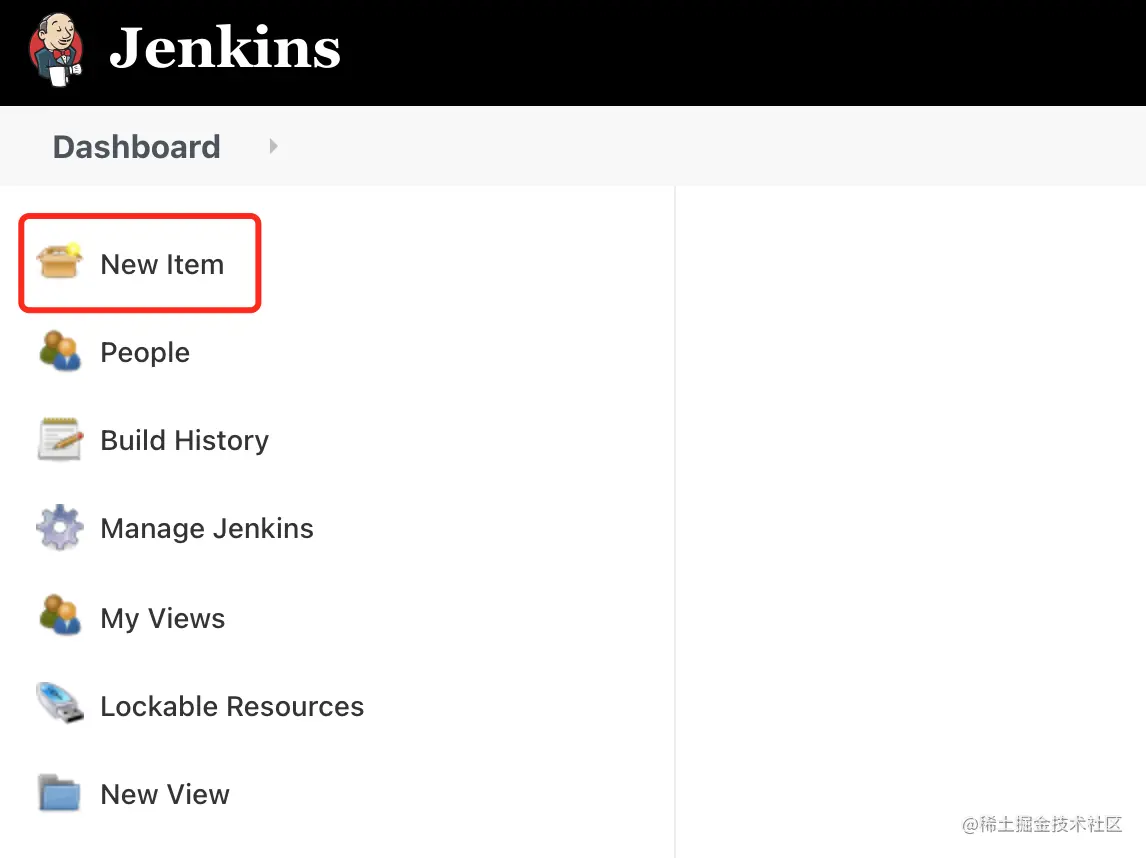Click the My Views icon
Image resolution: width=1146 pixels, height=858 pixels.
coord(60,617)
